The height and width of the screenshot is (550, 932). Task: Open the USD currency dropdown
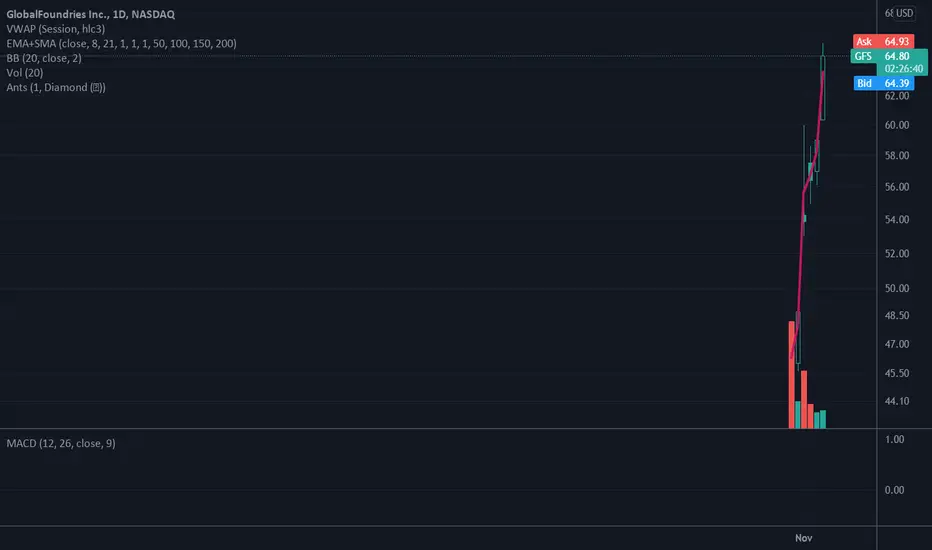click(x=904, y=13)
